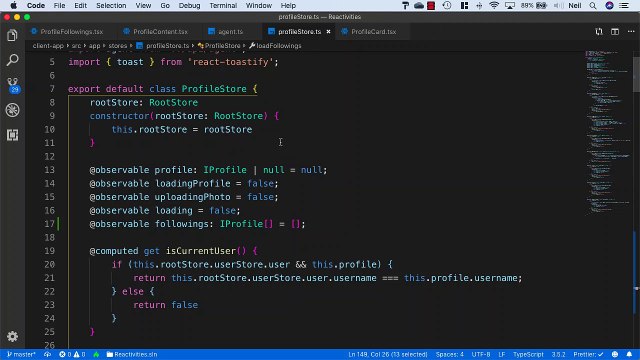The height and width of the screenshot is (360, 640).
Task: Click the open changes compare icon
Action: point(599,31)
